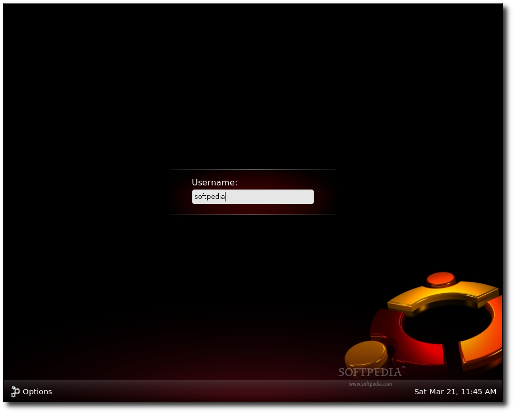Click the bottom panel bar's empty middle
The width and height of the screenshot is (514, 413).
(x=233, y=391)
